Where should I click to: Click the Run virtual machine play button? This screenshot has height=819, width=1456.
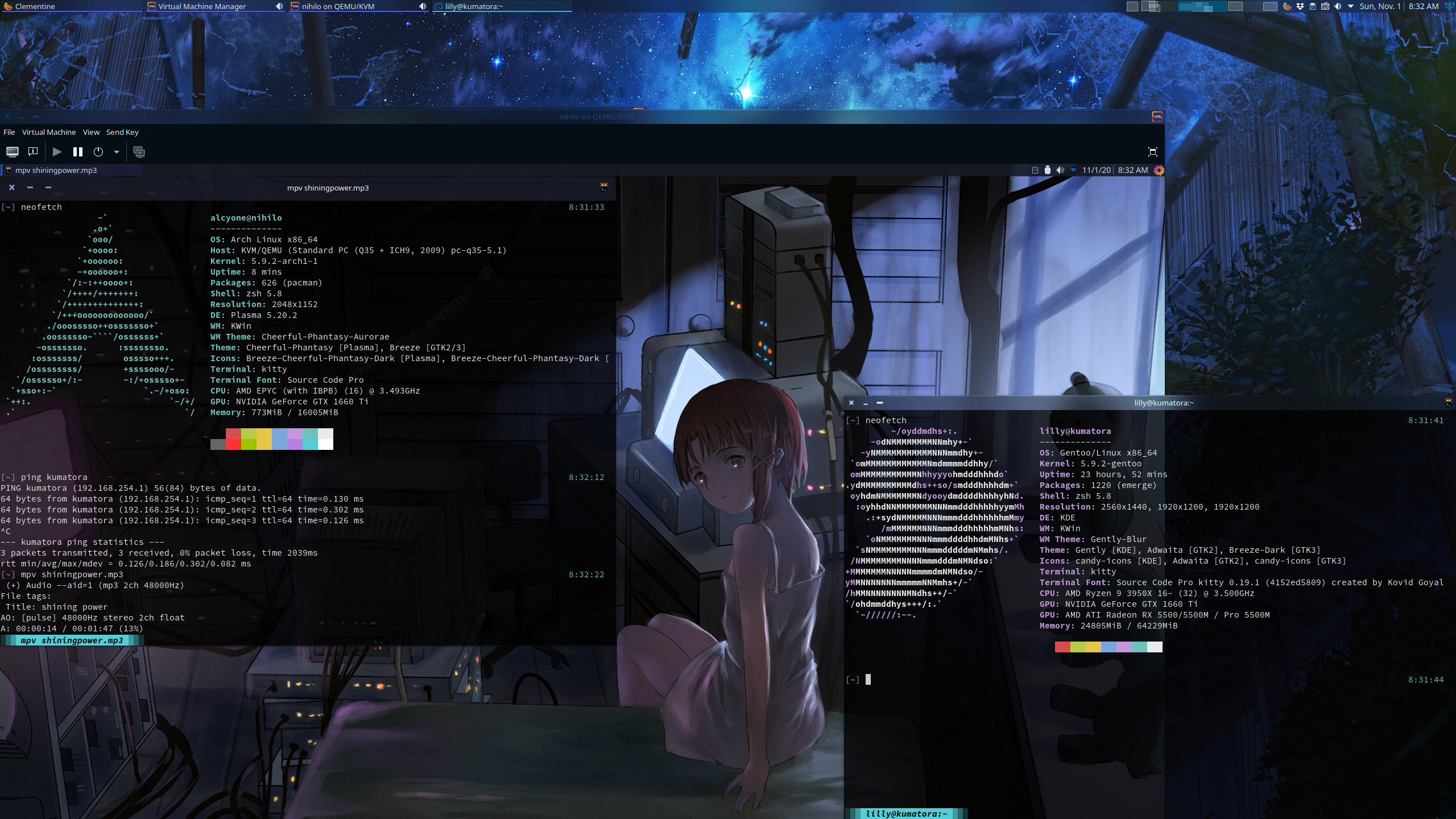coord(57,152)
